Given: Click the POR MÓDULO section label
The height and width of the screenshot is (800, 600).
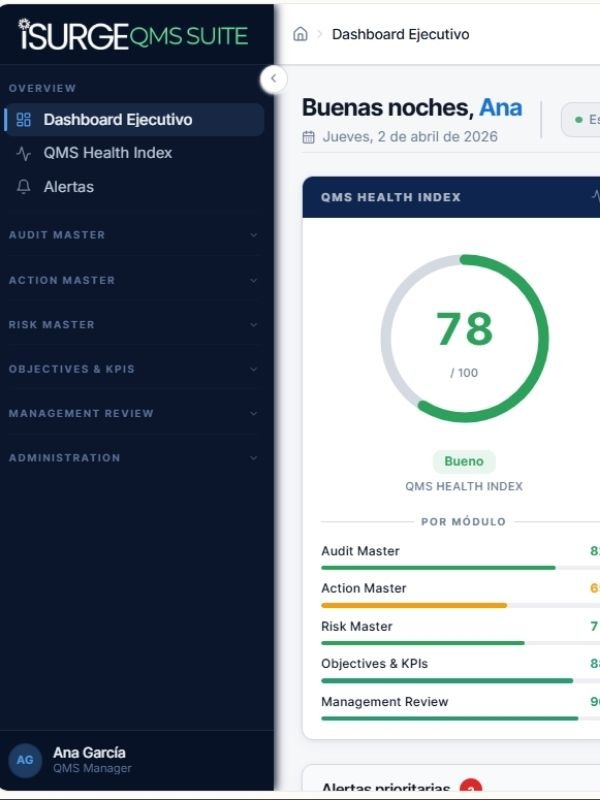Looking at the screenshot, I should pos(463,521).
